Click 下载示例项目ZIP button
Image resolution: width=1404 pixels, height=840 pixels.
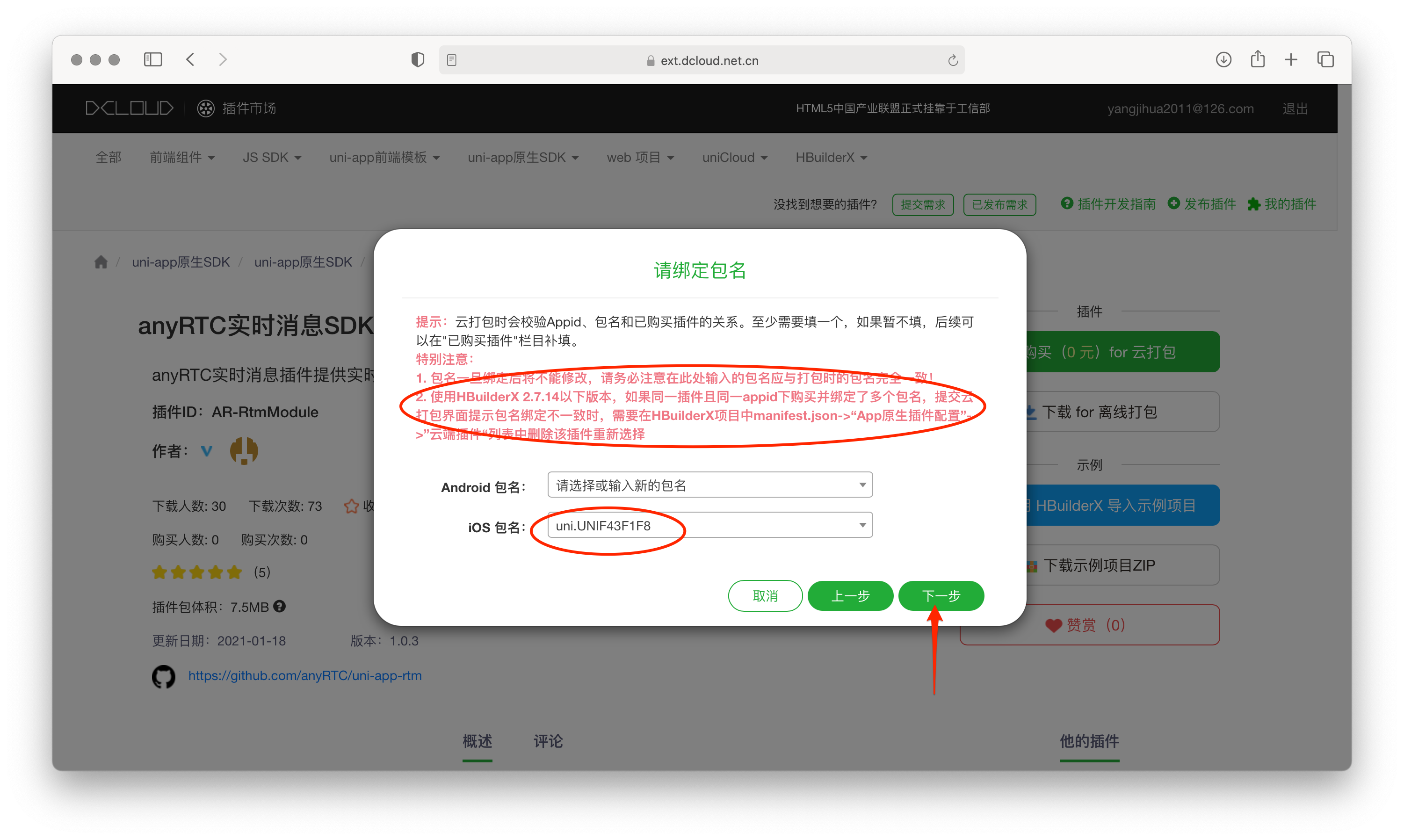click(x=1123, y=565)
